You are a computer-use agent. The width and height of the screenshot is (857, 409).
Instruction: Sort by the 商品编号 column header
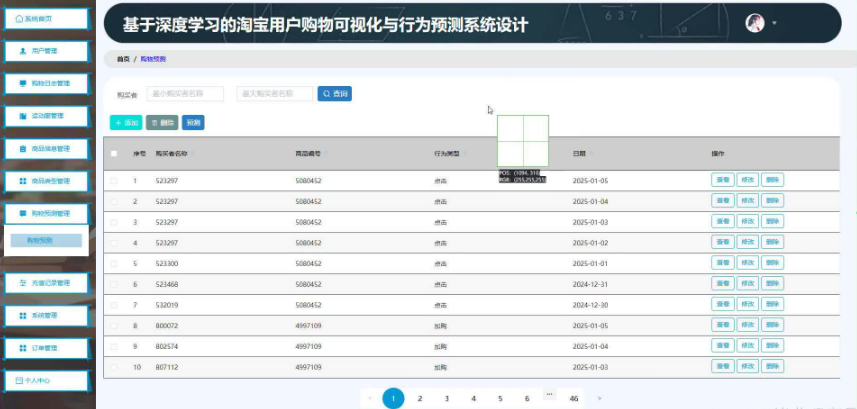pyautogui.click(x=308, y=154)
